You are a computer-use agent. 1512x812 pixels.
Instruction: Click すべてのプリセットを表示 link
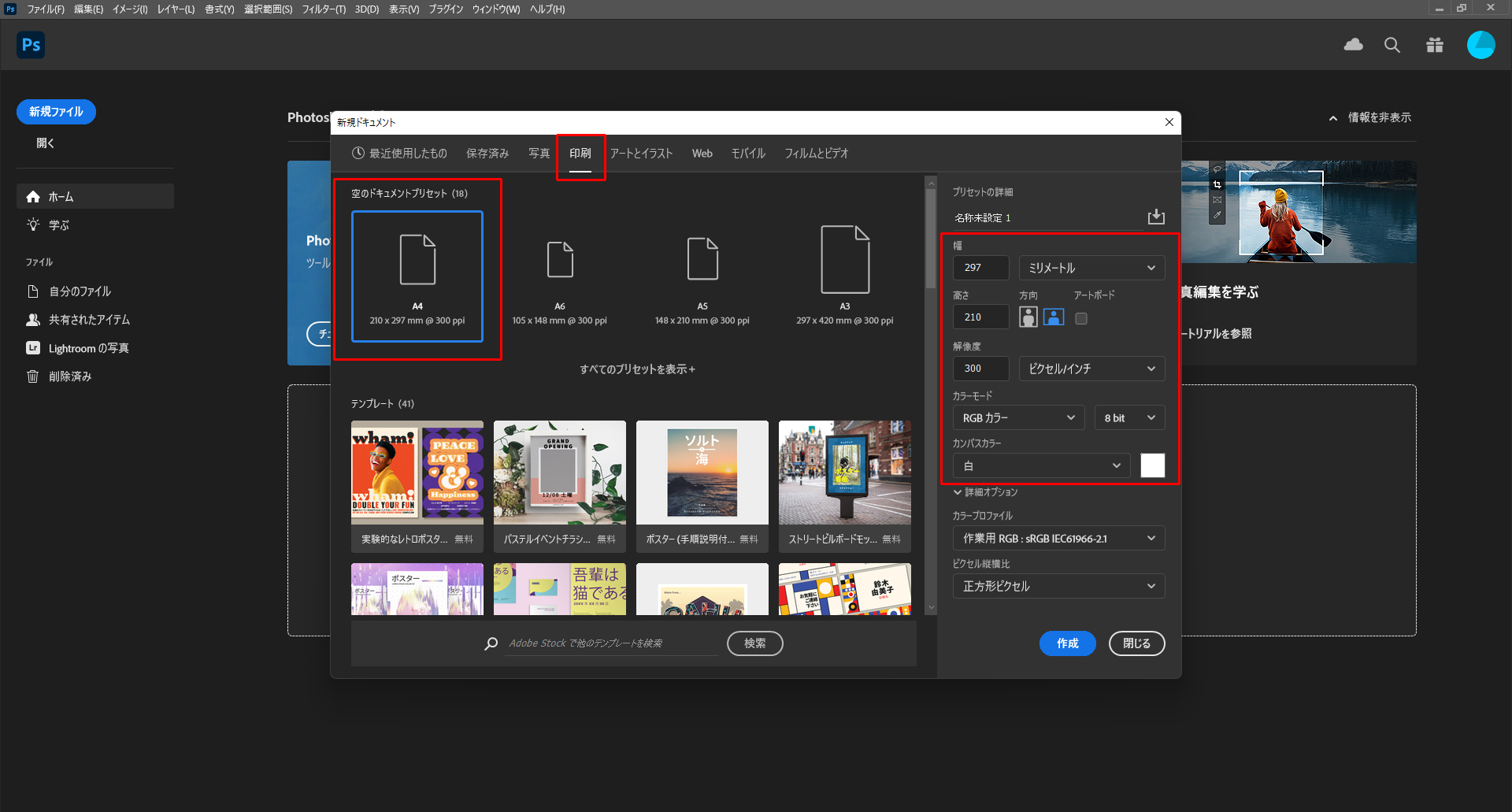(x=637, y=369)
